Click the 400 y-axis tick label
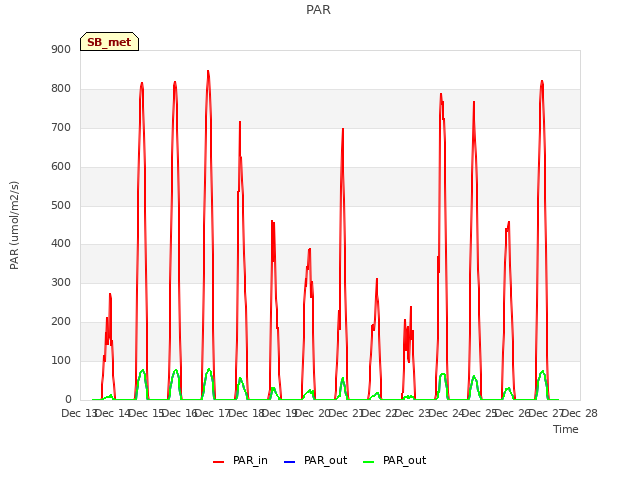The image size is (640, 480). click(x=61, y=244)
